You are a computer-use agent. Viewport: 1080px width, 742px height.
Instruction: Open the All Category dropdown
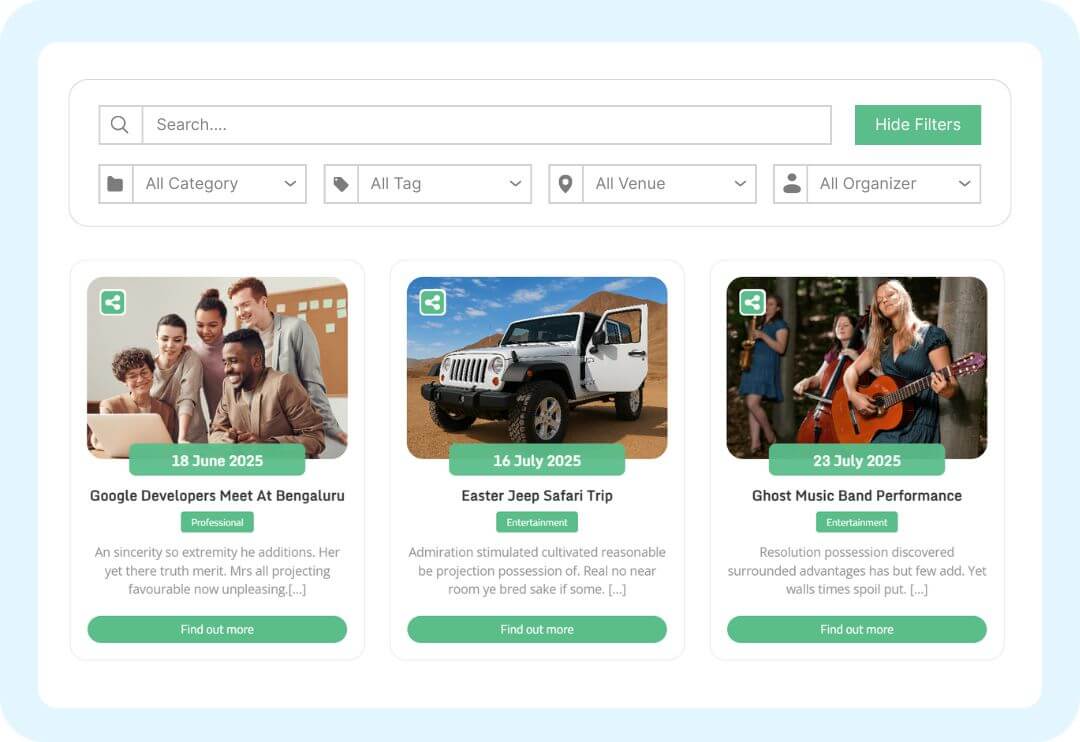220,184
